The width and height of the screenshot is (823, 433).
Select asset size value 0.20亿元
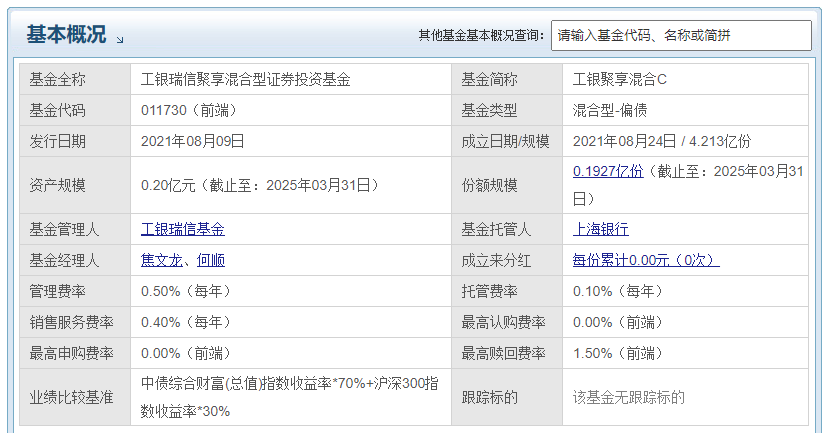tap(168, 186)
